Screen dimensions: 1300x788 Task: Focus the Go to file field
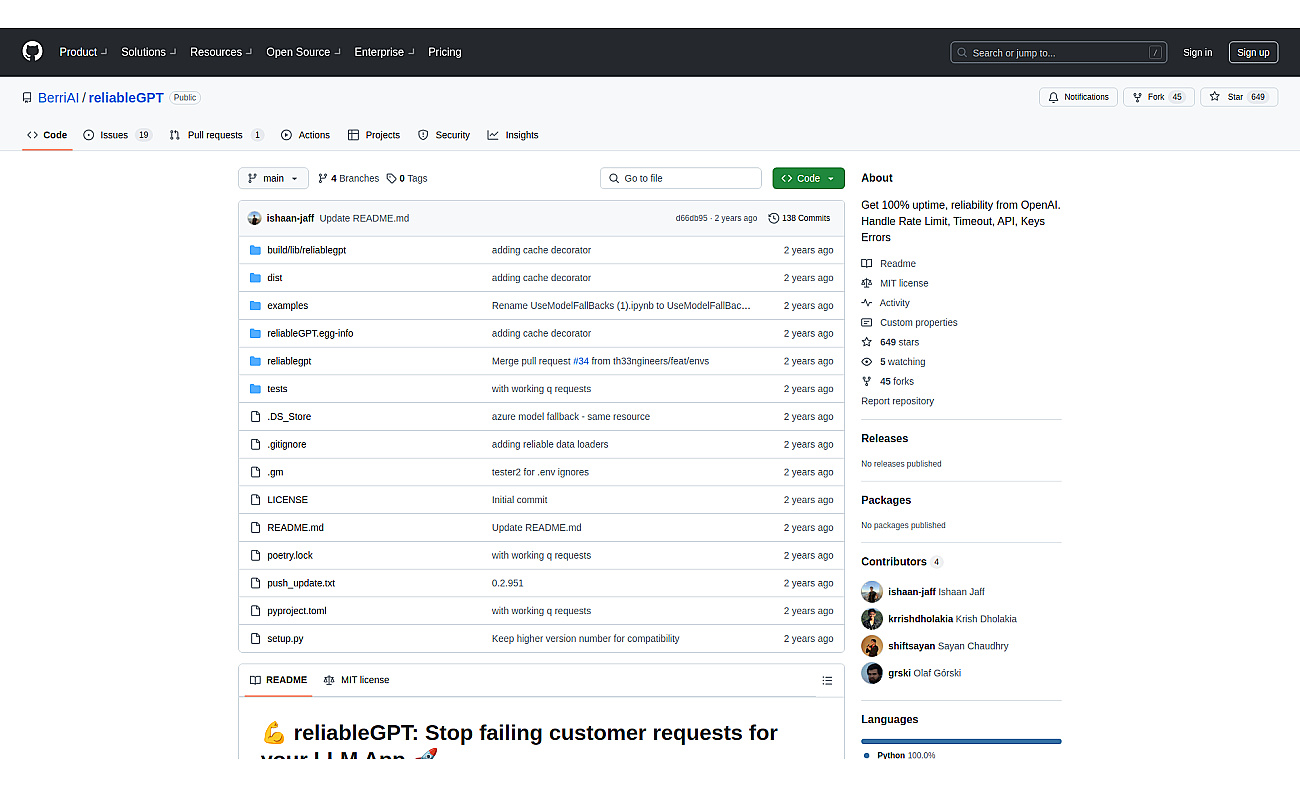coord(681,178)
